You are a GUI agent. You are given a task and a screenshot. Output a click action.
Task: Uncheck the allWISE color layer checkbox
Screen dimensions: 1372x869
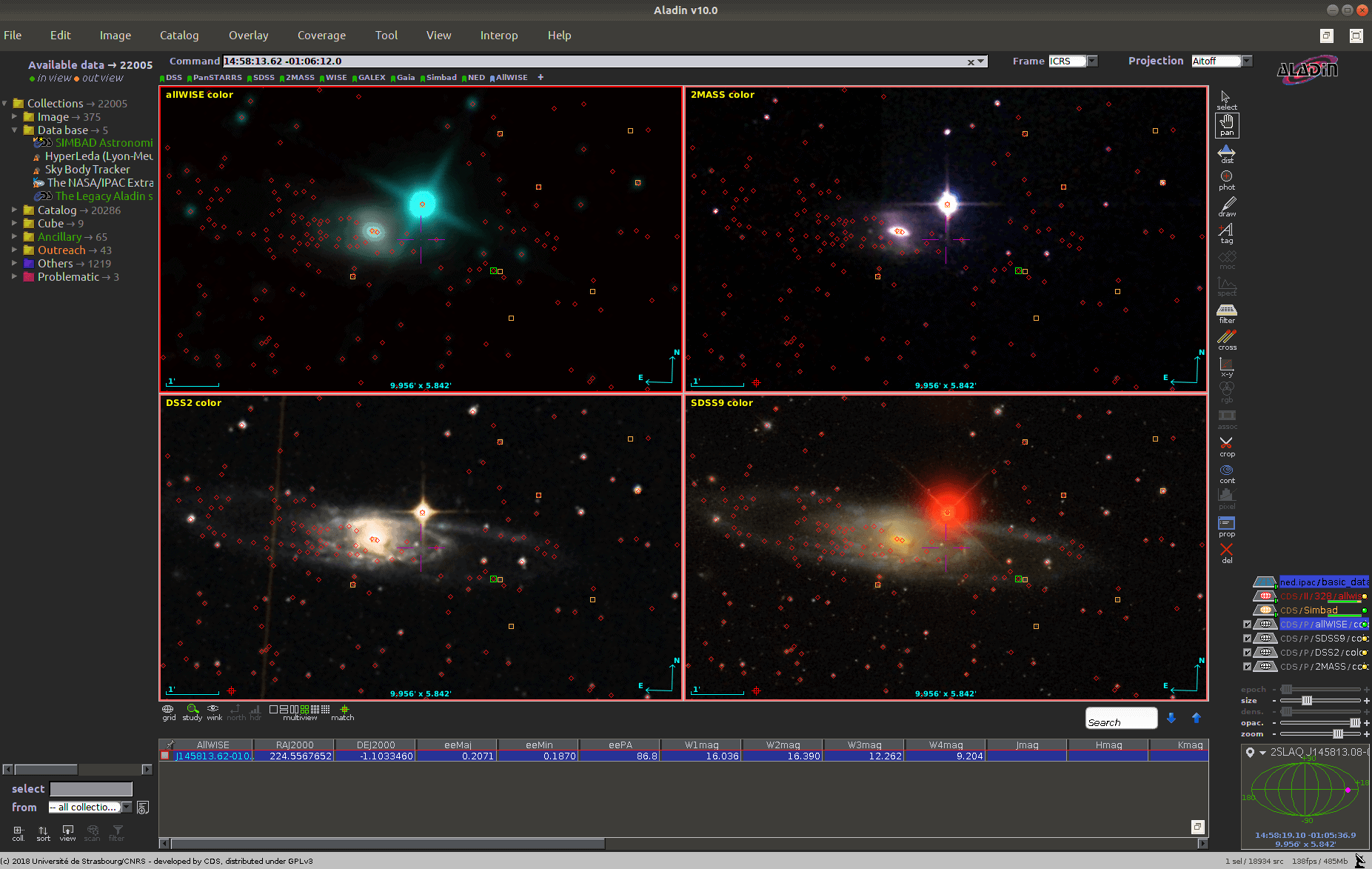[x=1247, y=625]
